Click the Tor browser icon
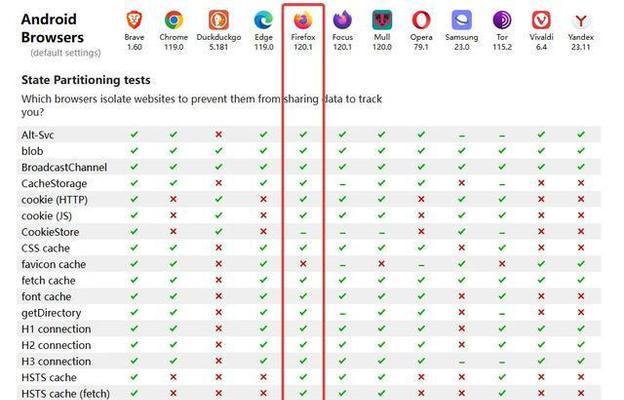Image resolution: width=624 pixels, height=400 pixels. pyautogui.click(x=502, y=20)
